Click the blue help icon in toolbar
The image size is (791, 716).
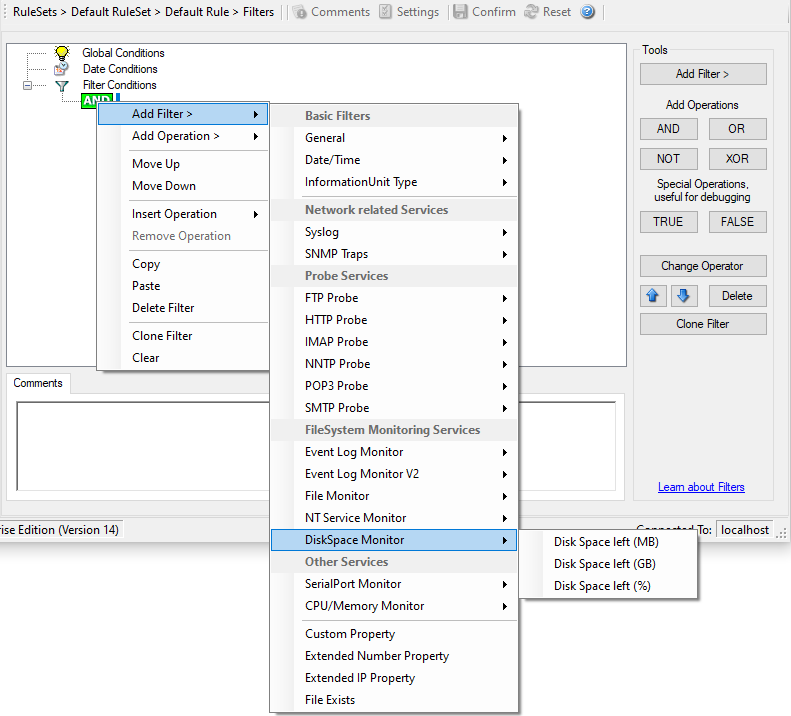pos(588,12)
